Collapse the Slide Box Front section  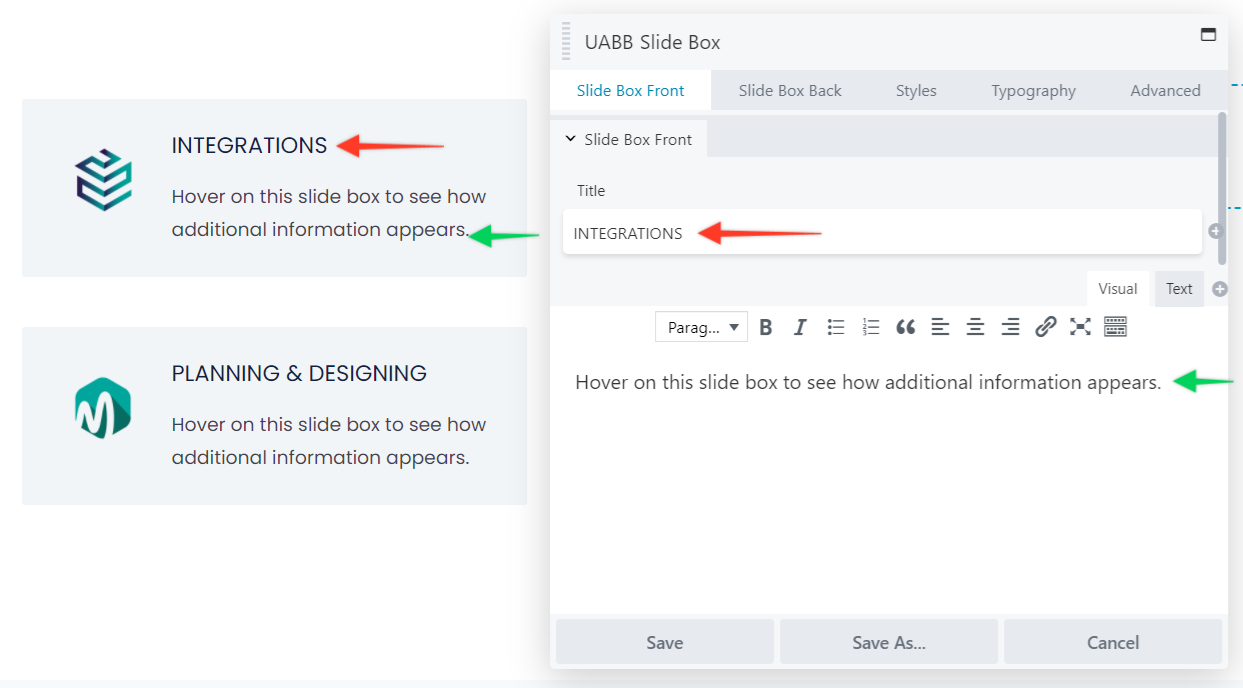click(629, 140)
